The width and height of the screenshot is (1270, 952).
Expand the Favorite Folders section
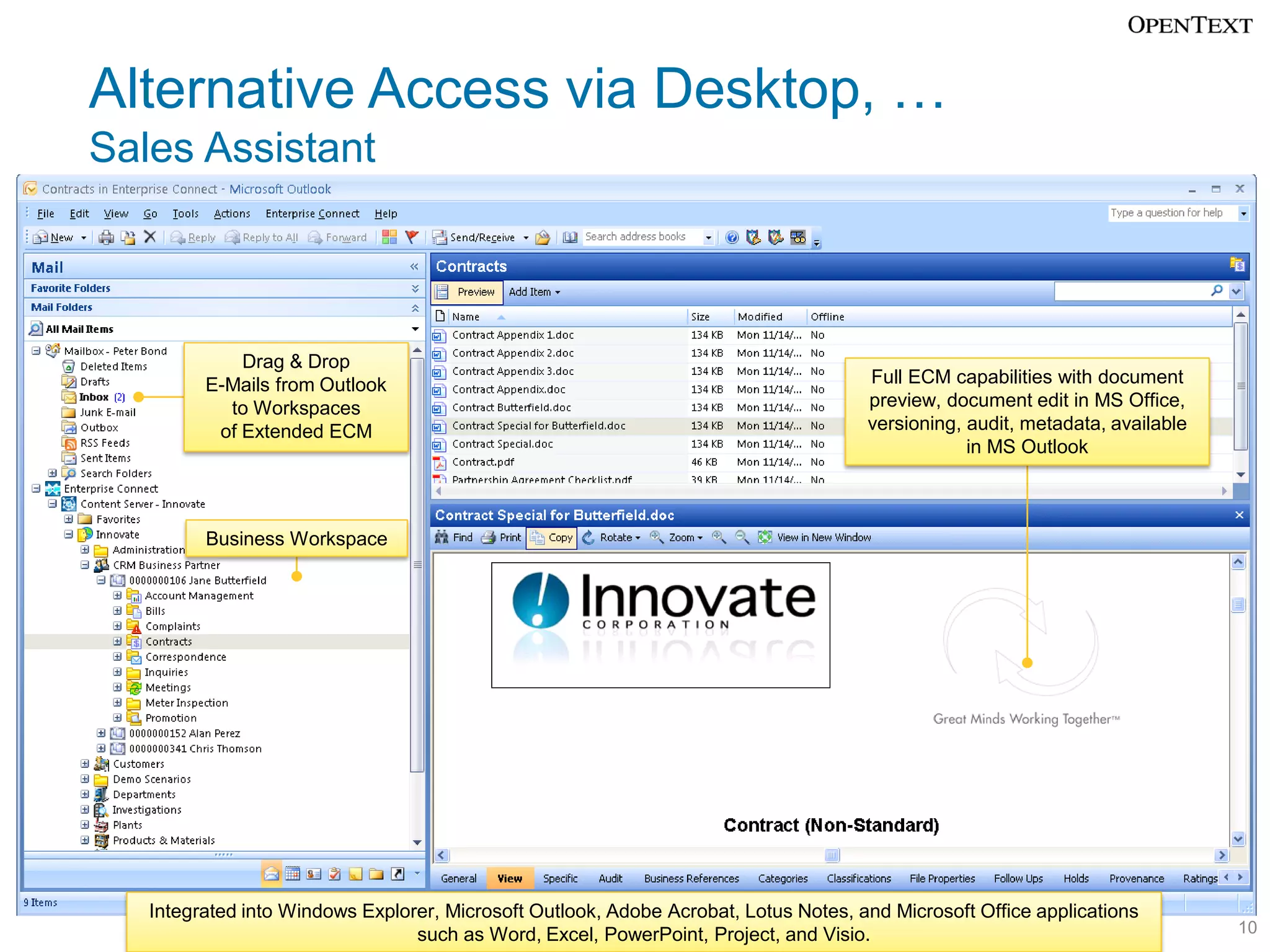pyautogui.click(x=415, y=289)
